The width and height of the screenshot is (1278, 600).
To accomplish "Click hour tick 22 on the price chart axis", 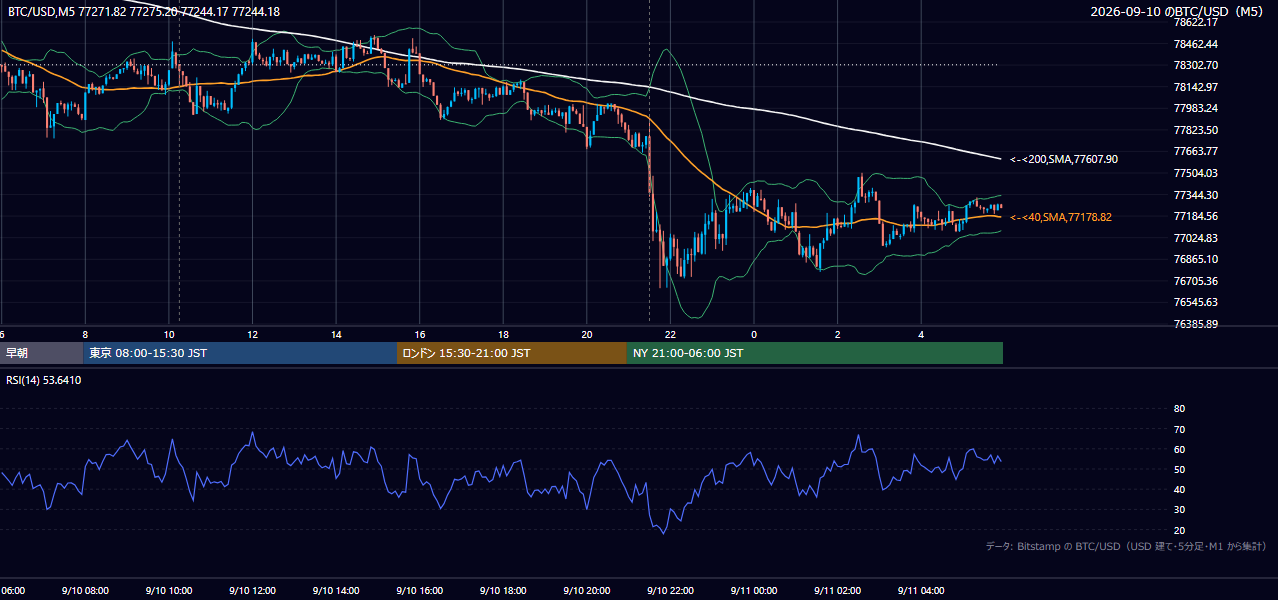I will 670,334.
